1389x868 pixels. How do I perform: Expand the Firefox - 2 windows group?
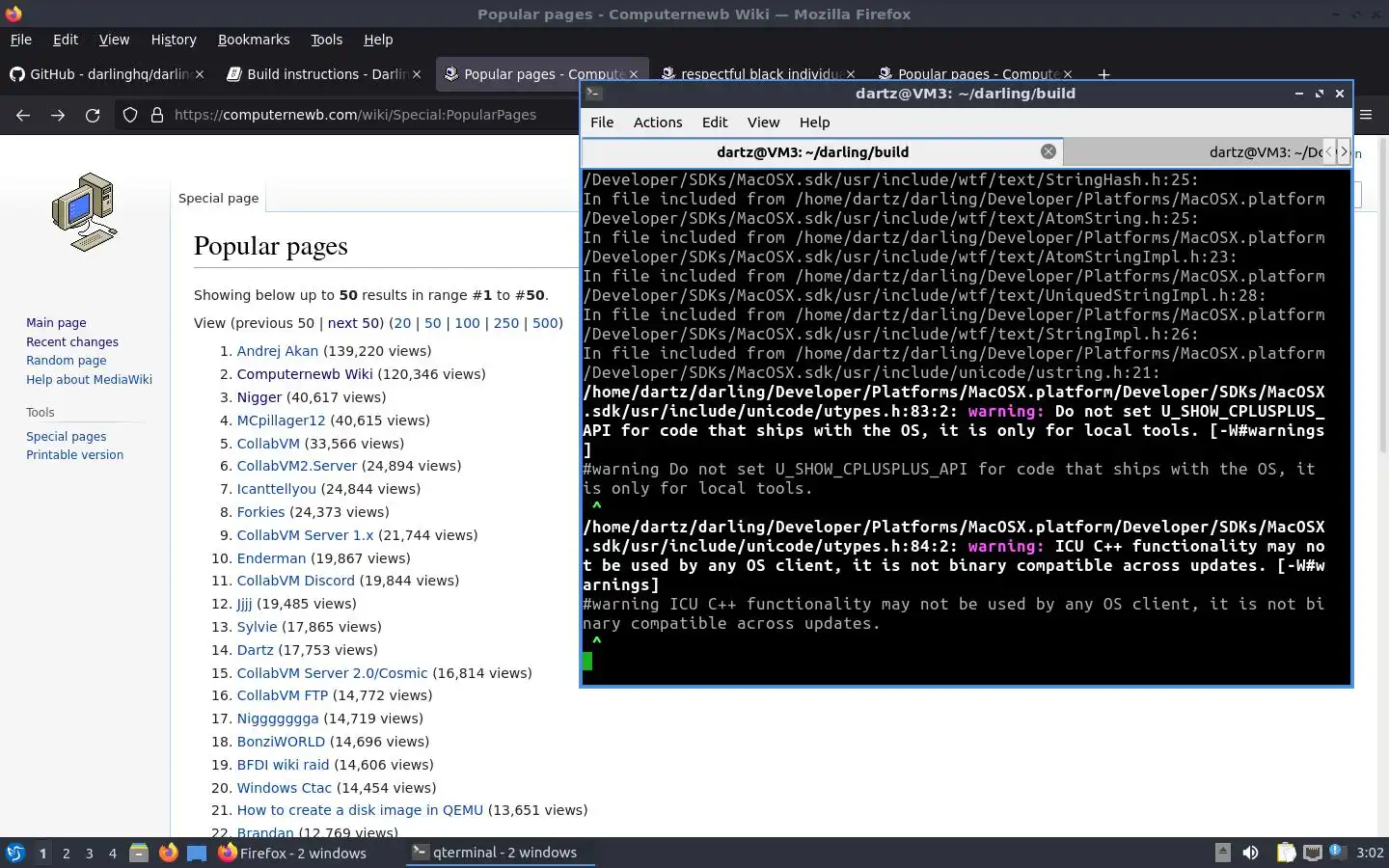[x=292, y=853]
